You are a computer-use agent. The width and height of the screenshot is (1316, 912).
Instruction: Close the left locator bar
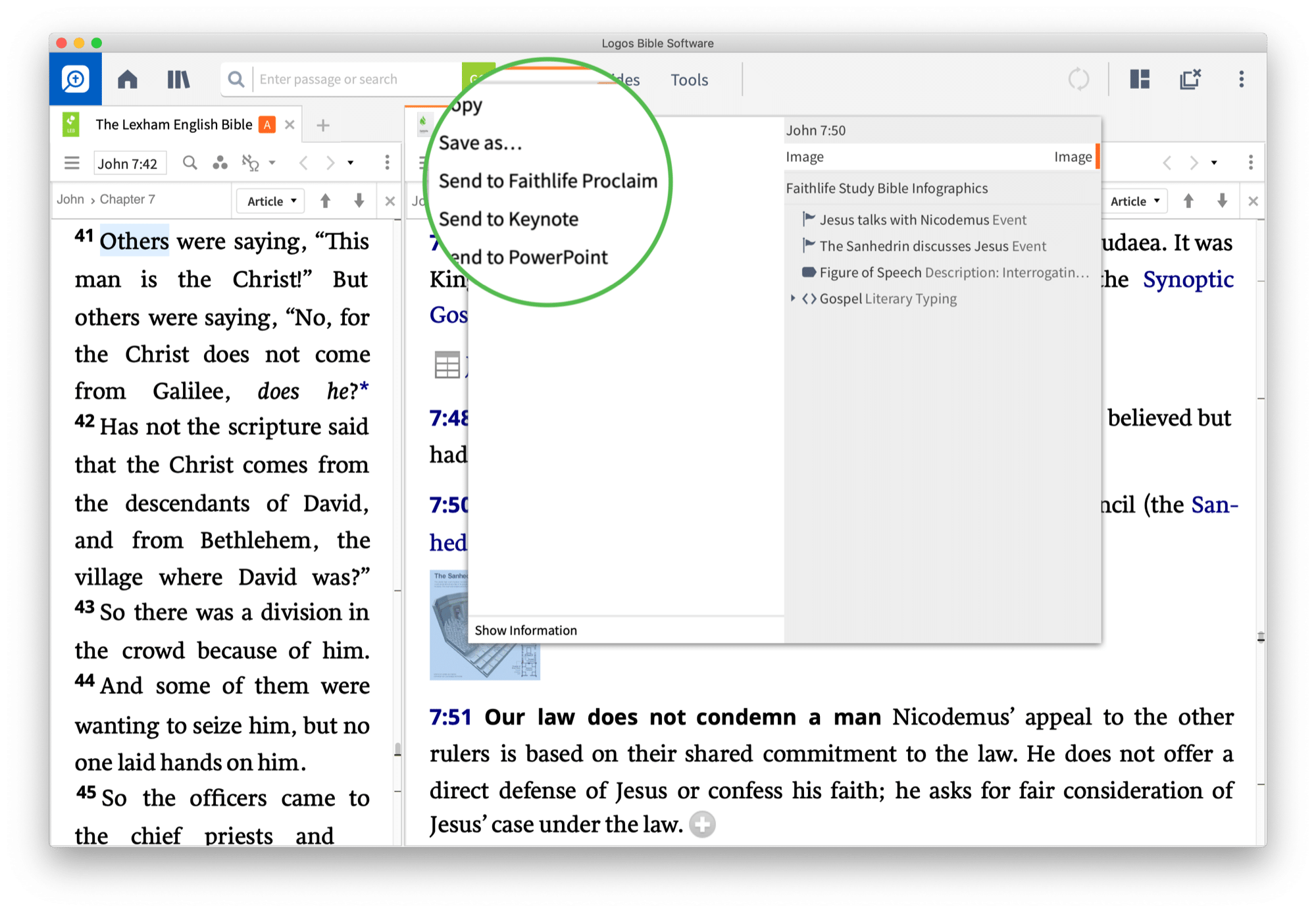tap(390, 201)
